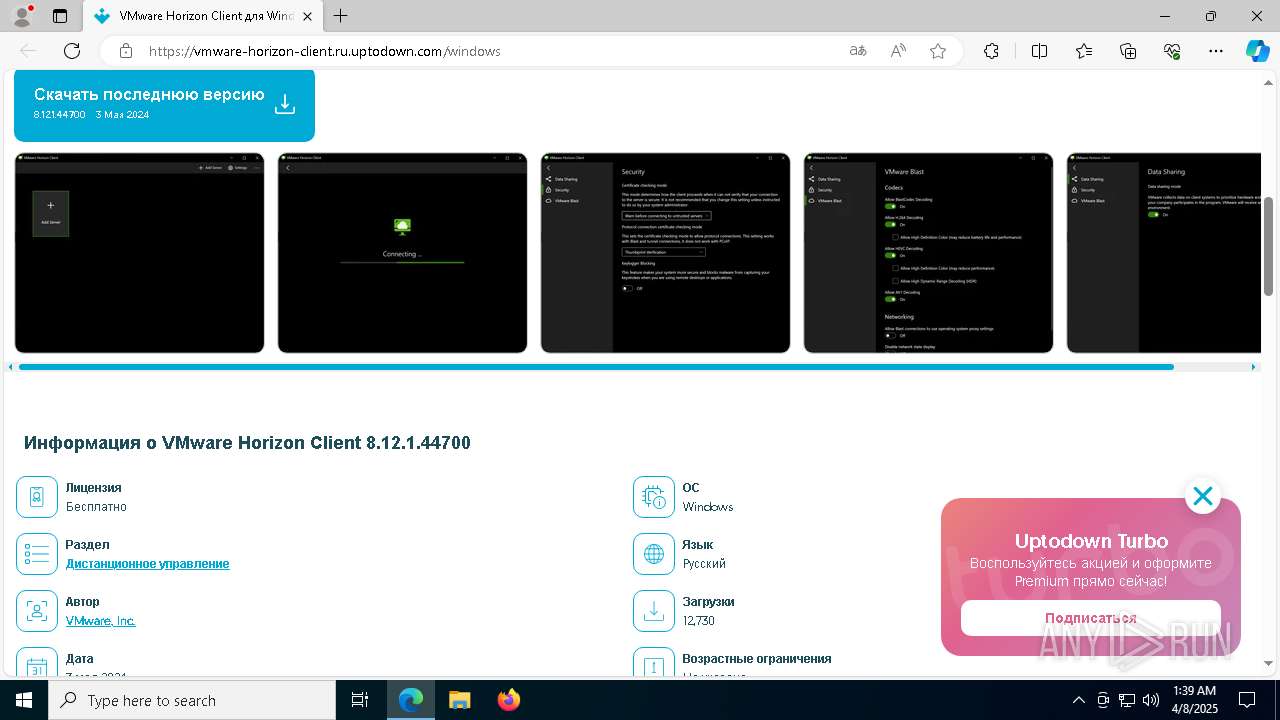Click the screenshot gallery horizontal scrollbar
This screenshot has width=1280, height=720.
click(x=596, y=367)
